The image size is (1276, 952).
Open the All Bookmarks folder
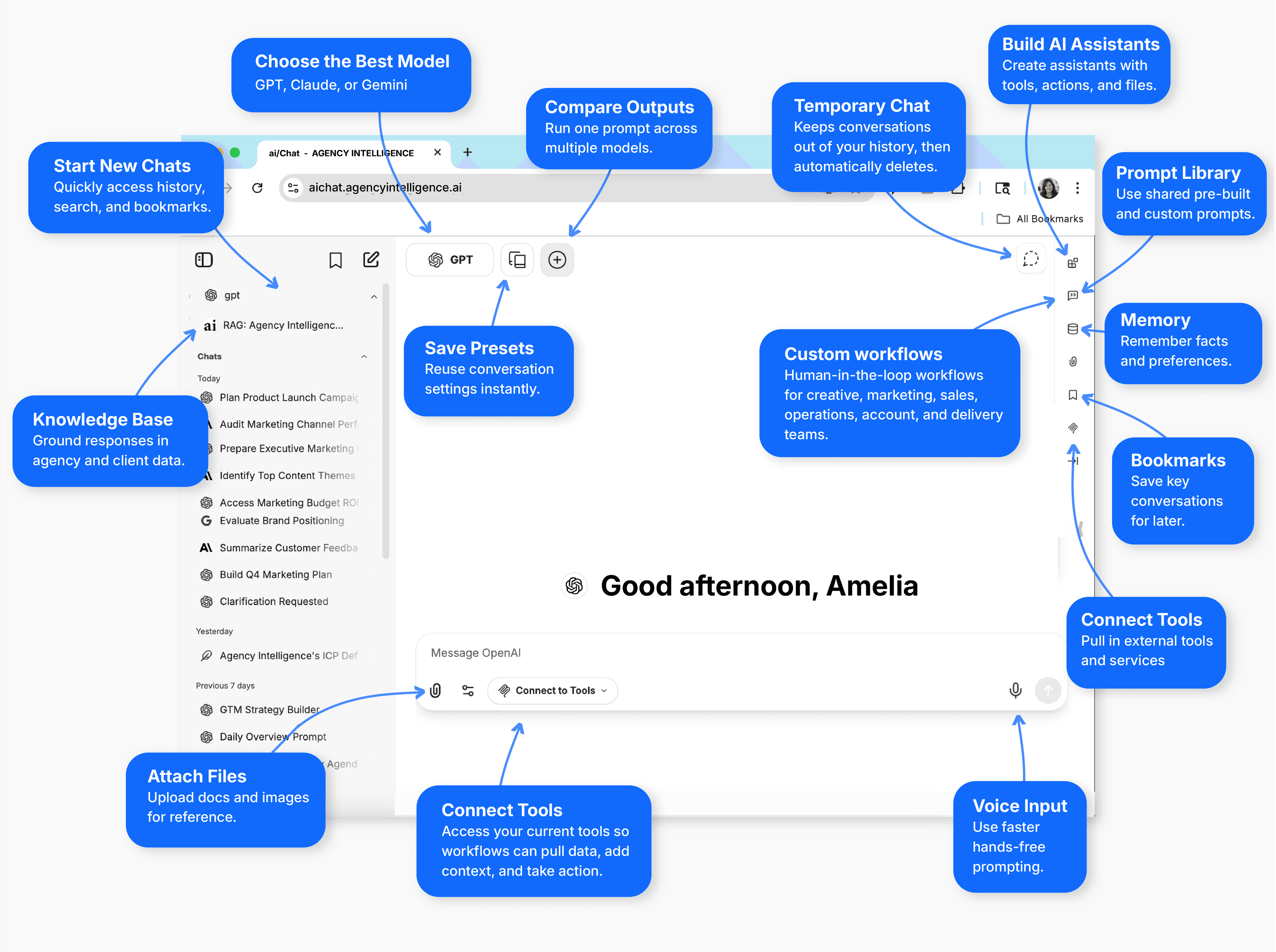(1040, 219)
